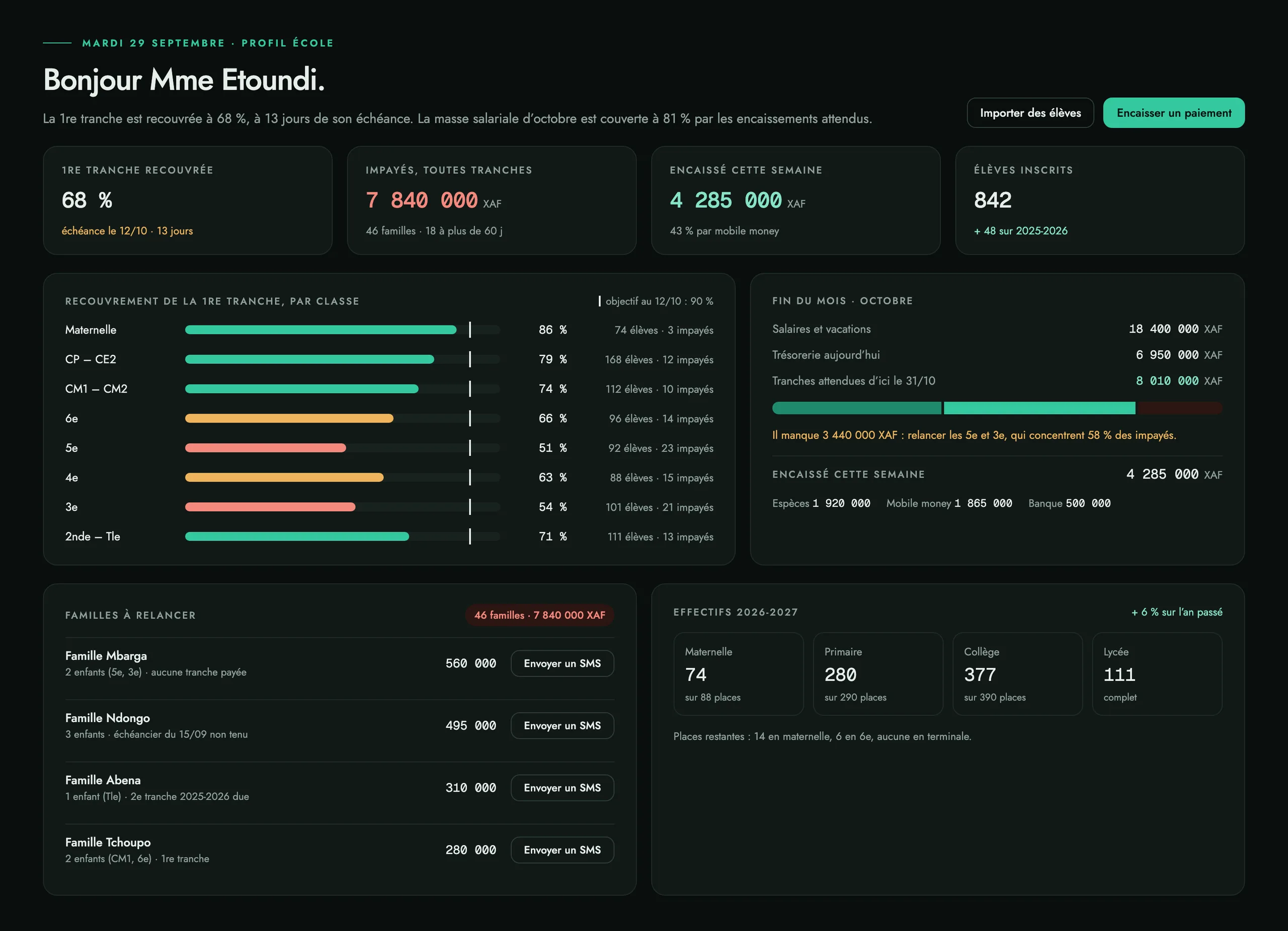
Task: Click the 3e recovery progress bar
Action: point(343,507)
